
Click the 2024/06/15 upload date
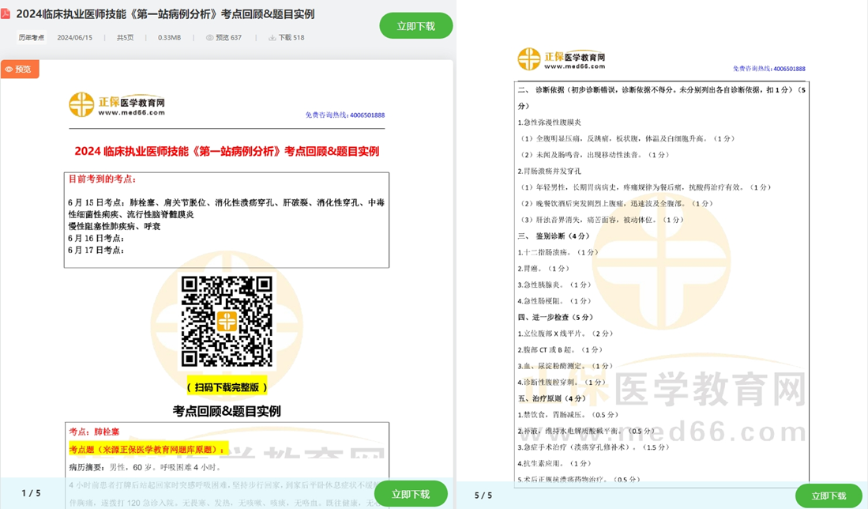pos(75,38)
